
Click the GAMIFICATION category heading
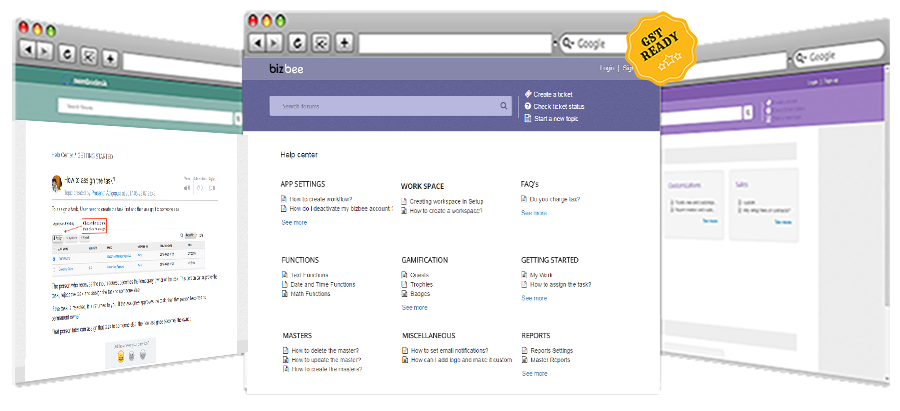click(425, 260)
